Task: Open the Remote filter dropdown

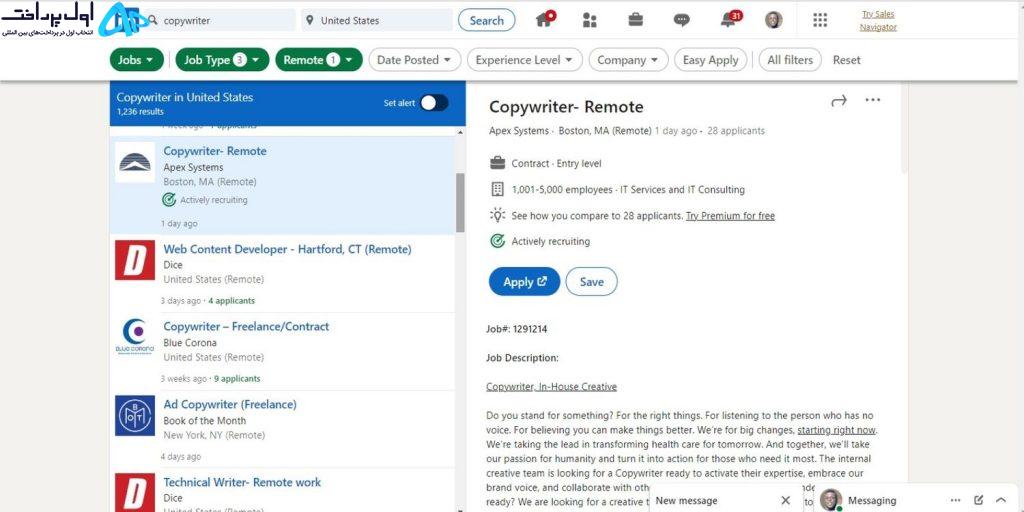Action: point(319,59)
